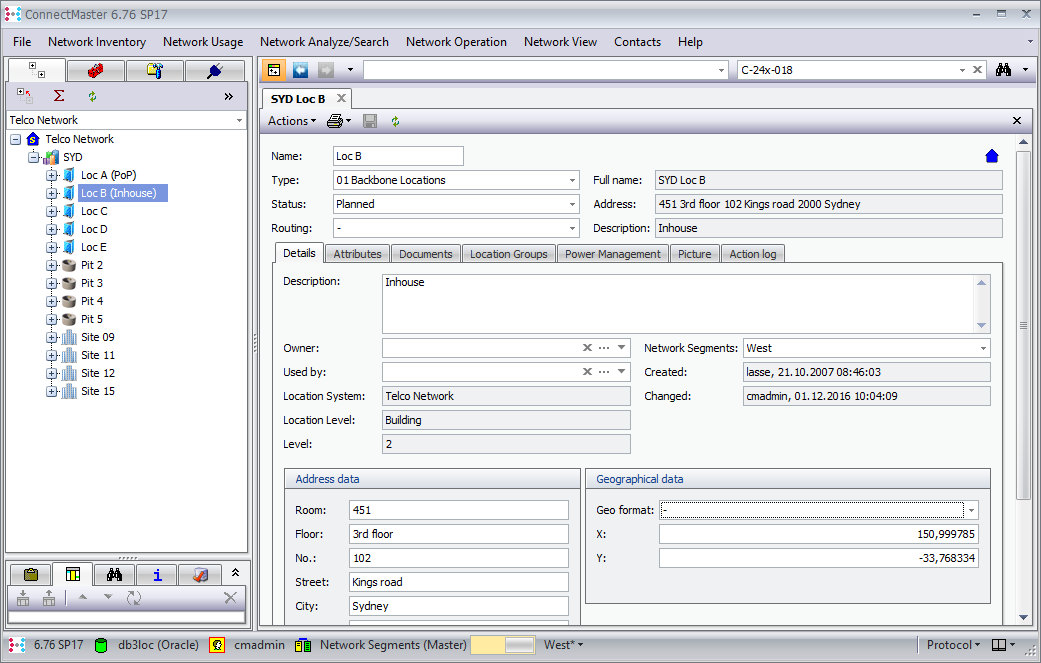Open the Type dropdown for Backbone Locations

tap(572, 180)
